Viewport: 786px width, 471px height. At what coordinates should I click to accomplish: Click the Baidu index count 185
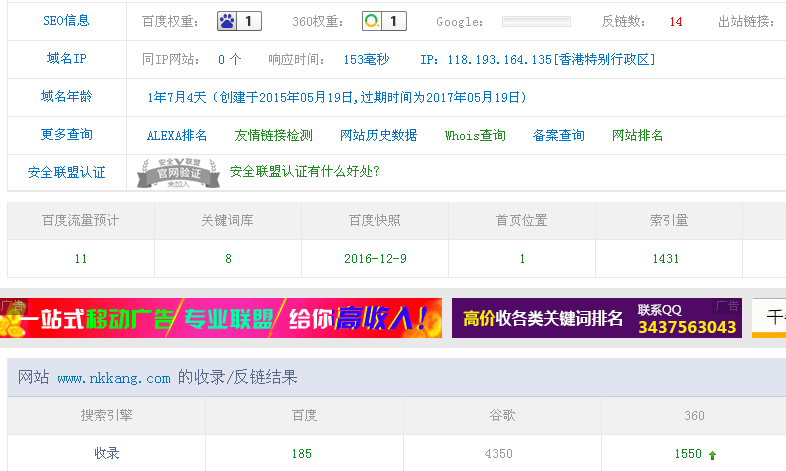coord(302,454)
